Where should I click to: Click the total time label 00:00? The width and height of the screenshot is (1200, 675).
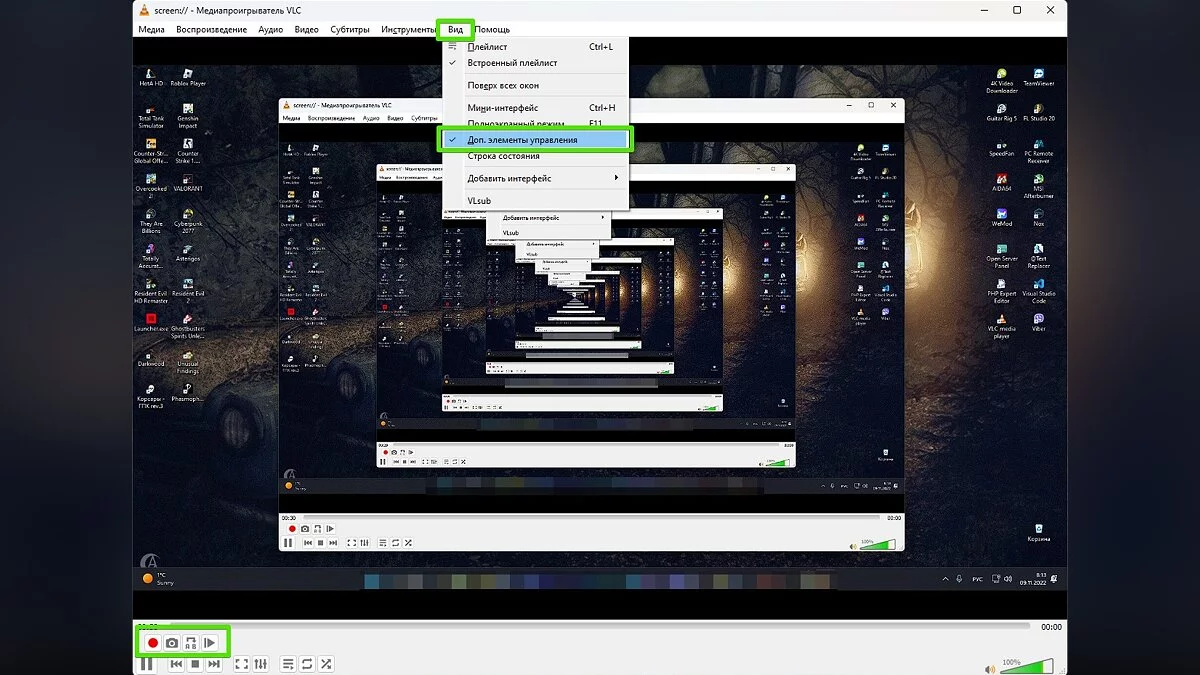(x=1051, y=627)
